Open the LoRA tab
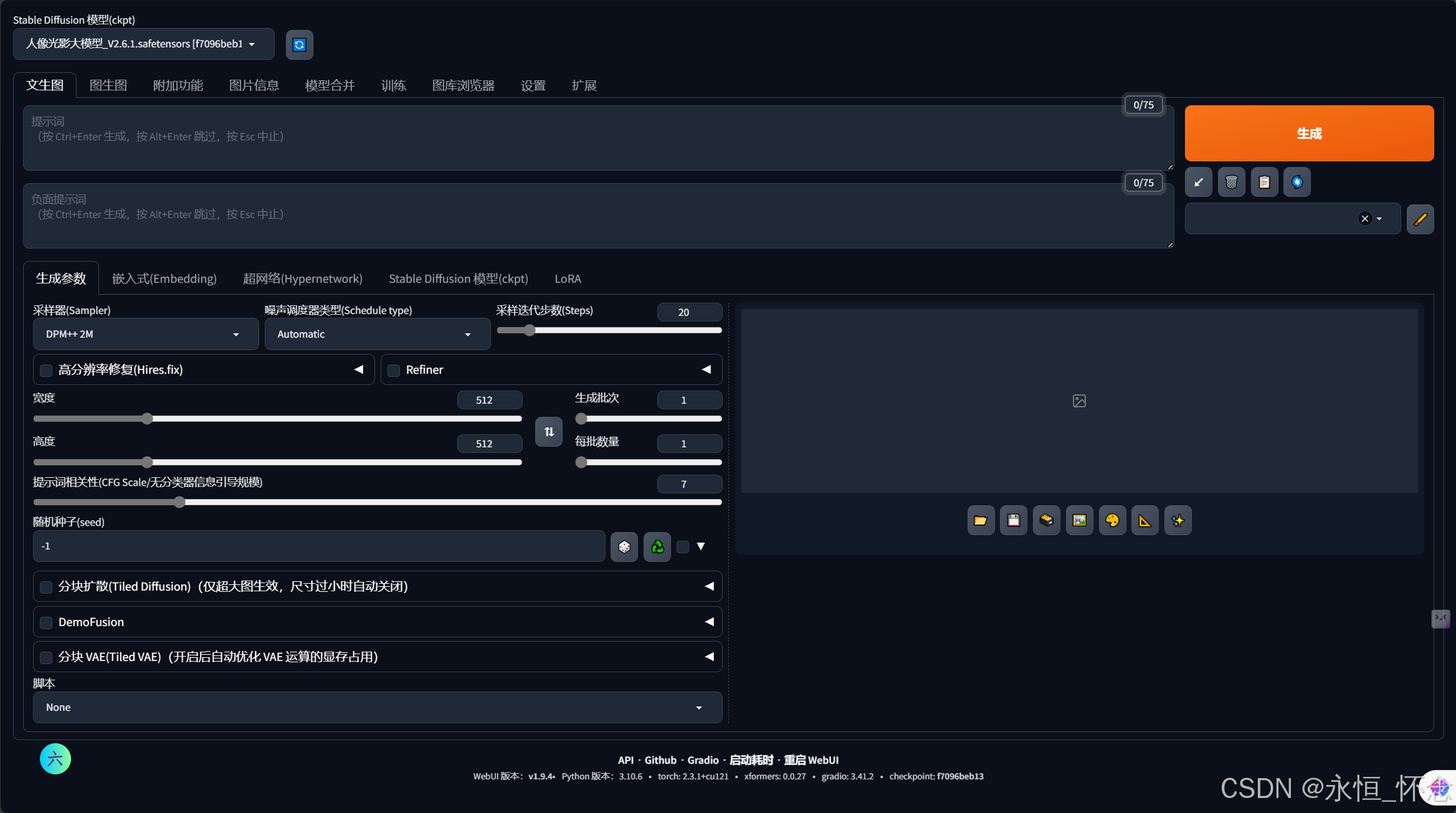The height and width of the screenshot is (813, 1456). click(567, 279)
